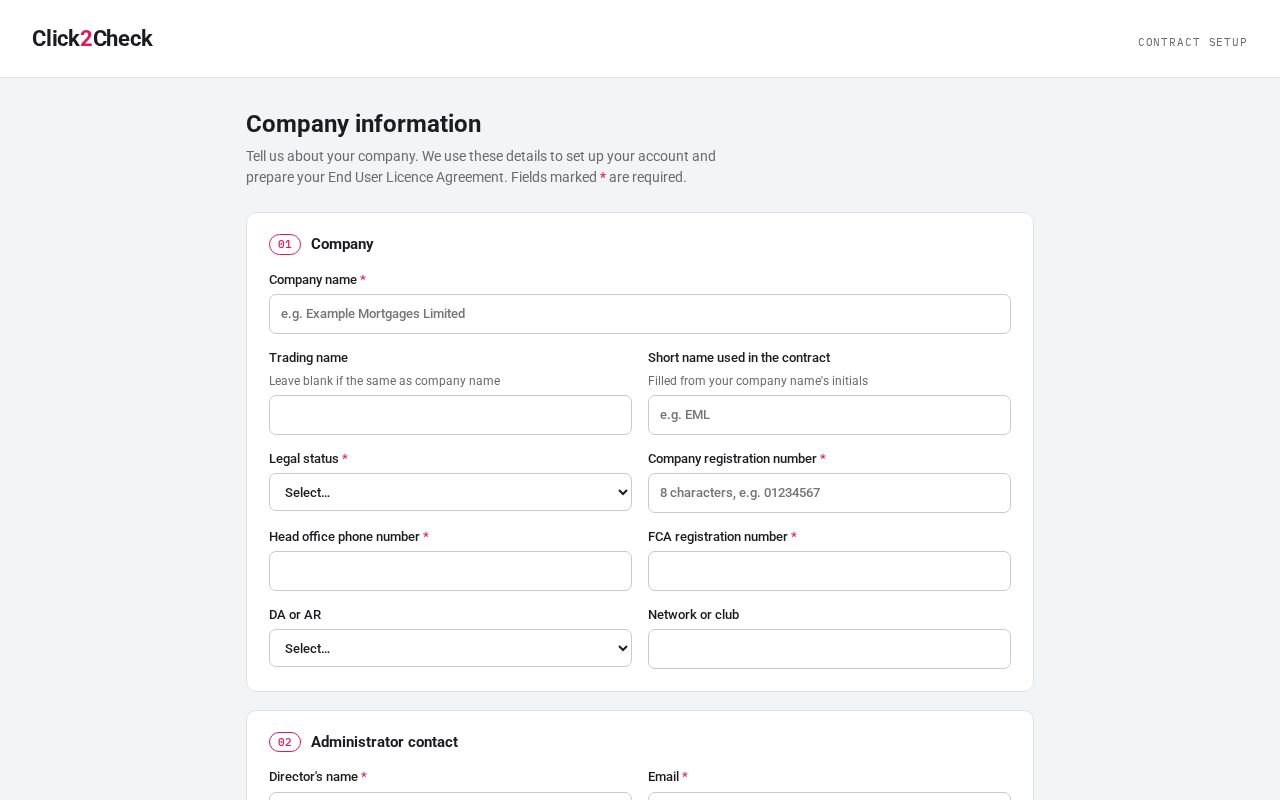This screenshot has height=800, width=1280.
Task: Click the FCA registration number input
Action: (829, 571)
